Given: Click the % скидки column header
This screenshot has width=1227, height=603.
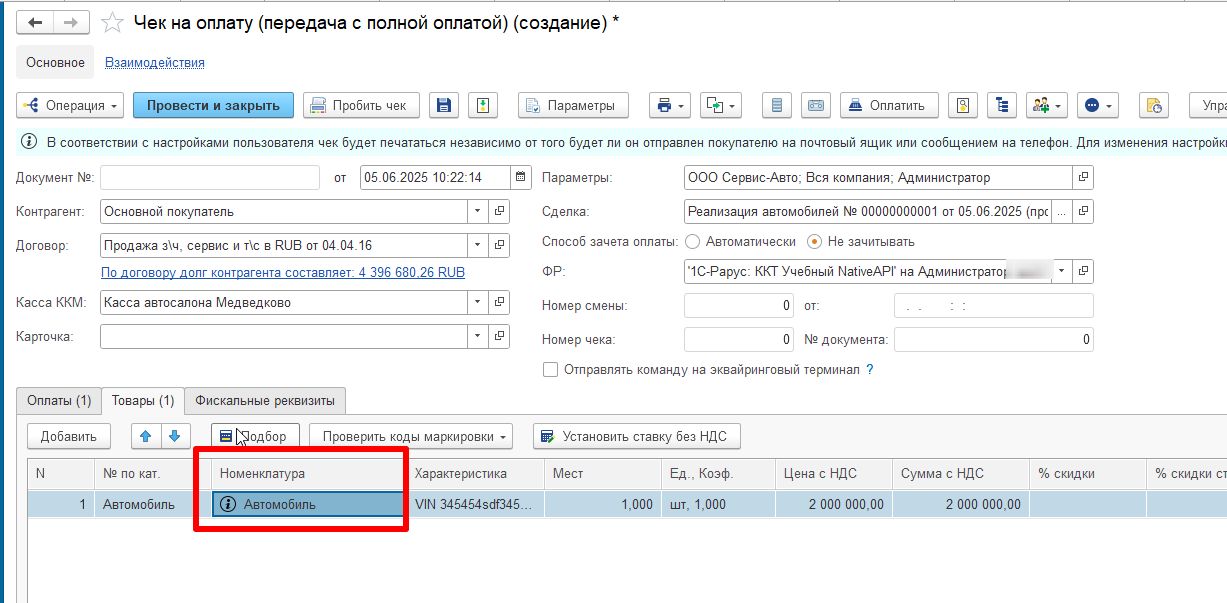Looking at the screenshot, I should click(1088, 473).
